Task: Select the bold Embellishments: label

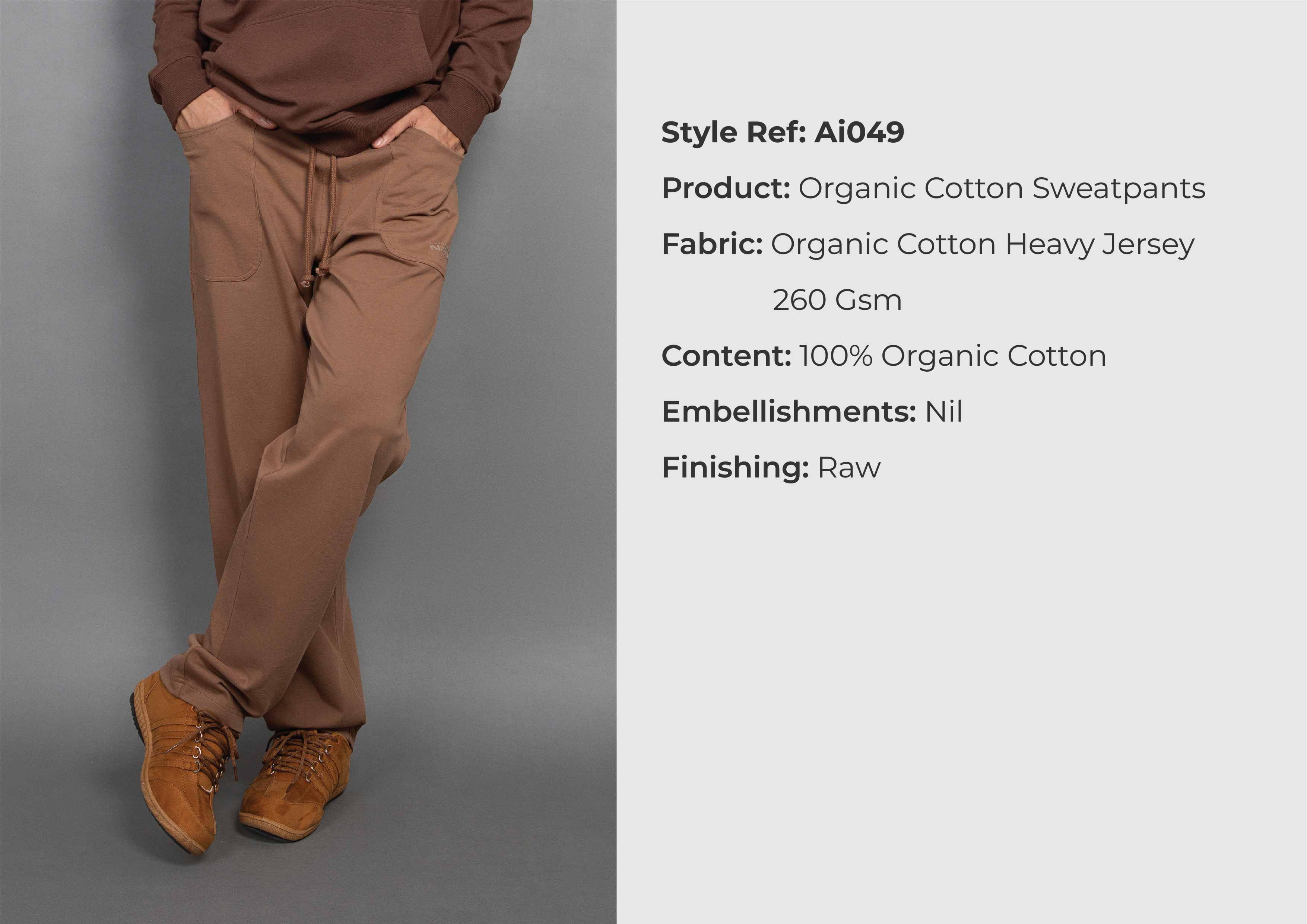Action: click(789, 412)
